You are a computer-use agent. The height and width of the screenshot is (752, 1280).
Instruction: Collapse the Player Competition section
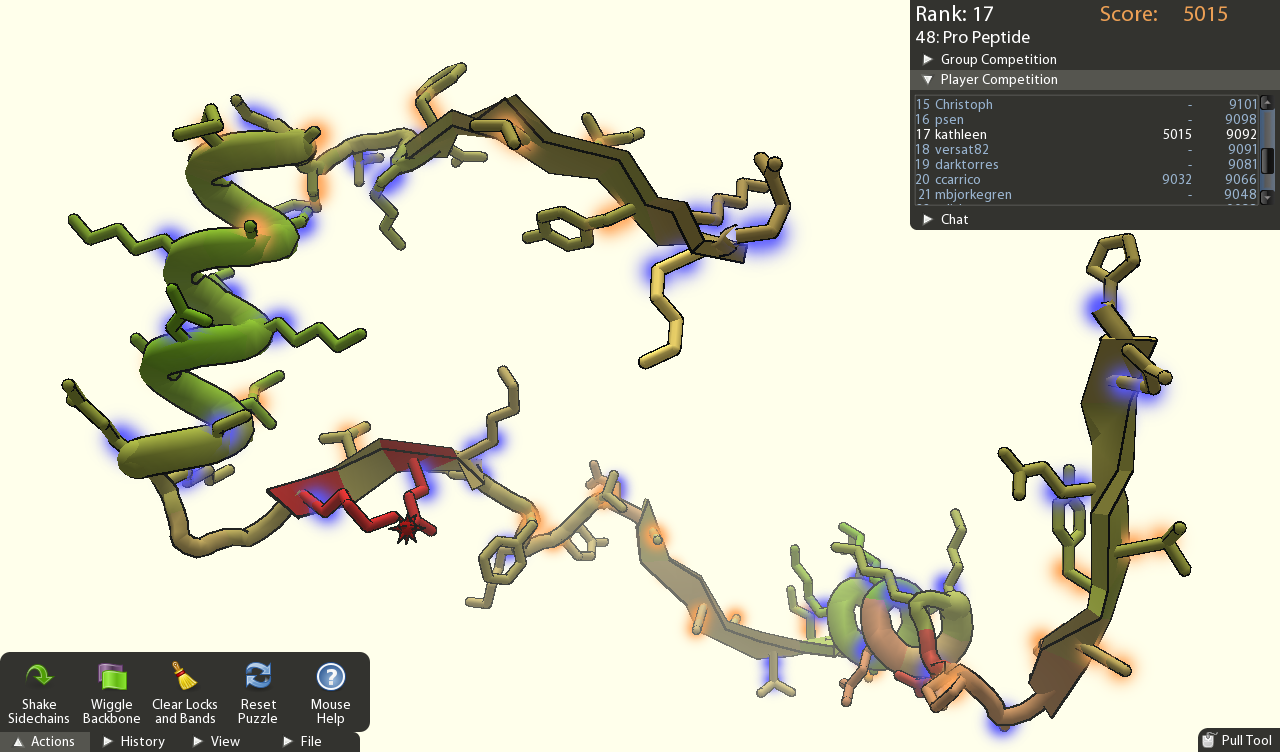tap(997, 80)
